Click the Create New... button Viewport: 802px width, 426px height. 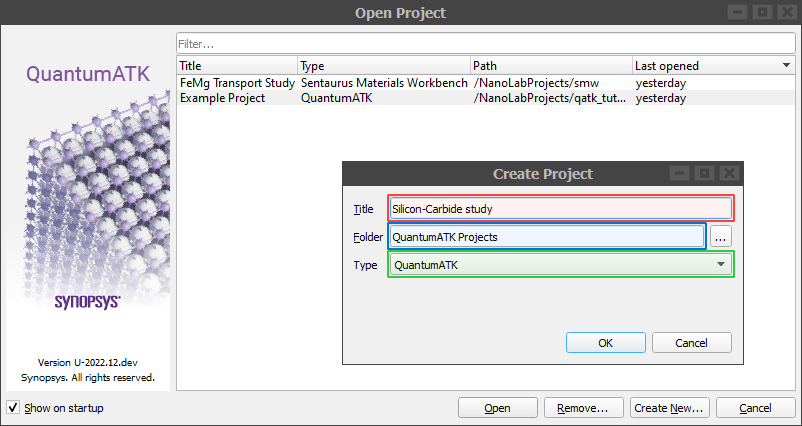(x=670, y=408)
